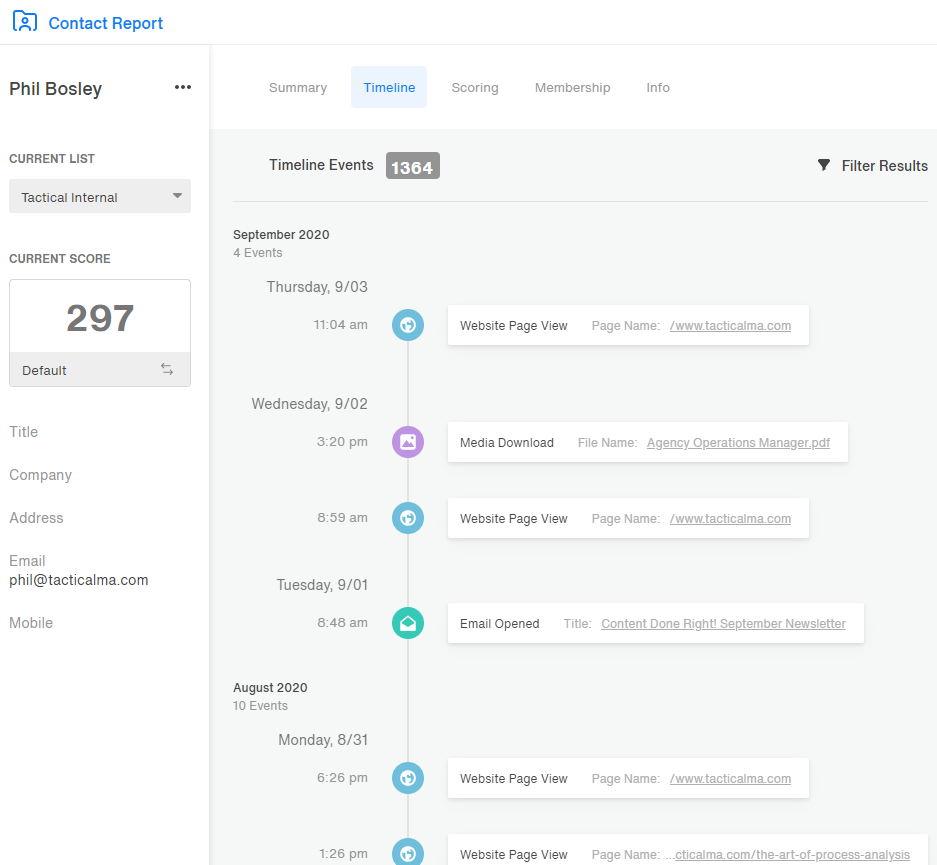Image resolution: width=937 pixels, height=865 pixels.
Task: Click the phil@tacticalma.com email address
Action: (78, 580)
